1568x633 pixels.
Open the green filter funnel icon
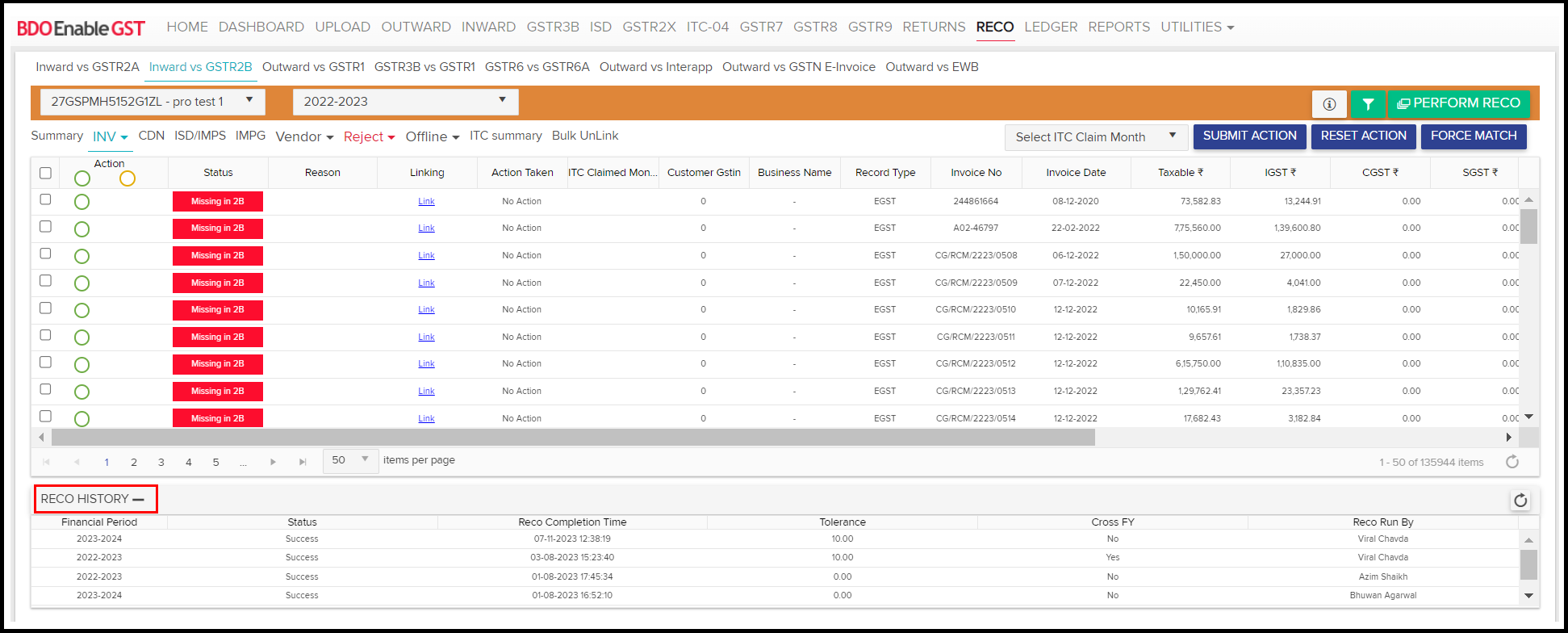click(1368, 103)
